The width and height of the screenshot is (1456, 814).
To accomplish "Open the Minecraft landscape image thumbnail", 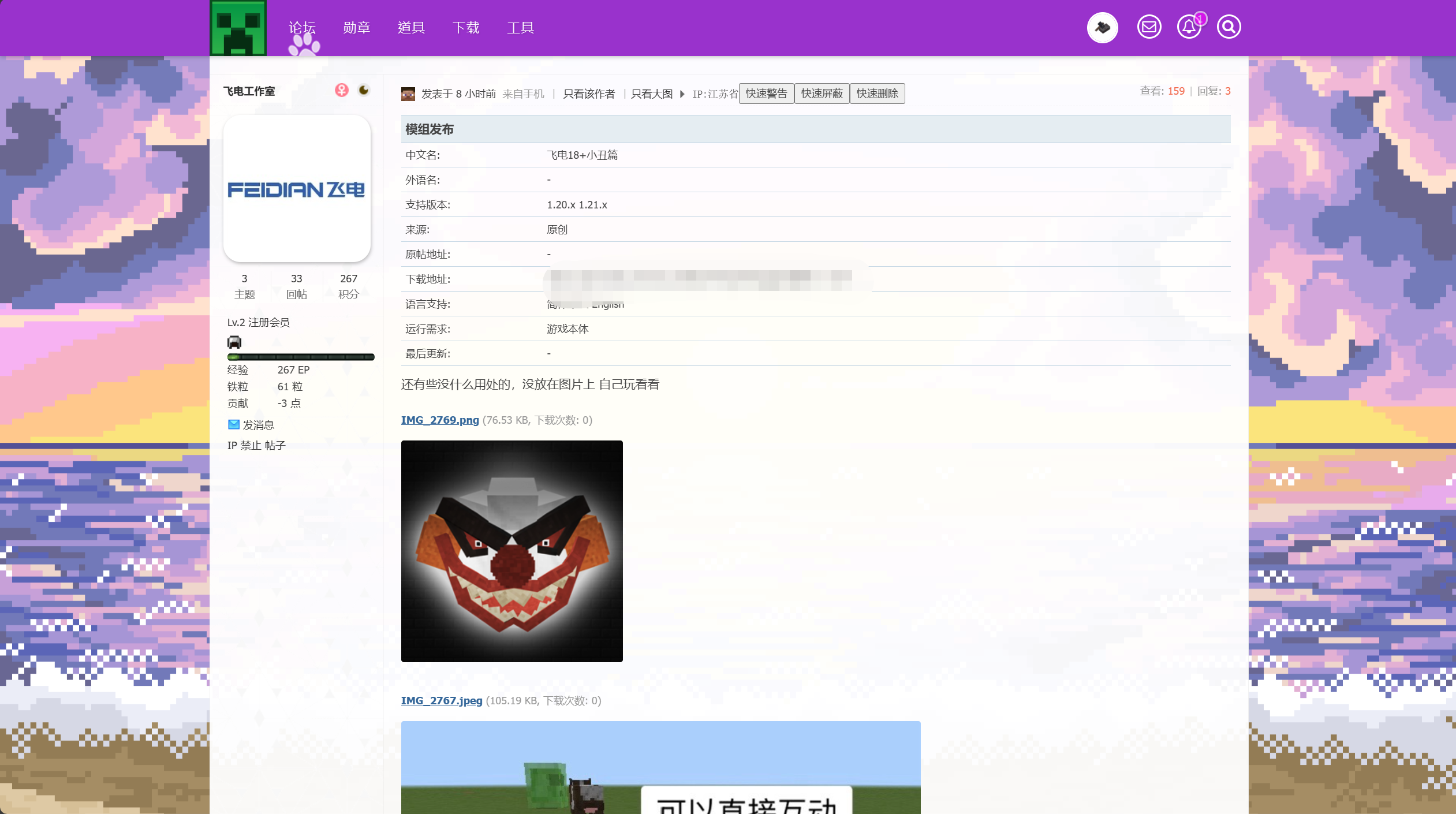I will pos(661,768).
